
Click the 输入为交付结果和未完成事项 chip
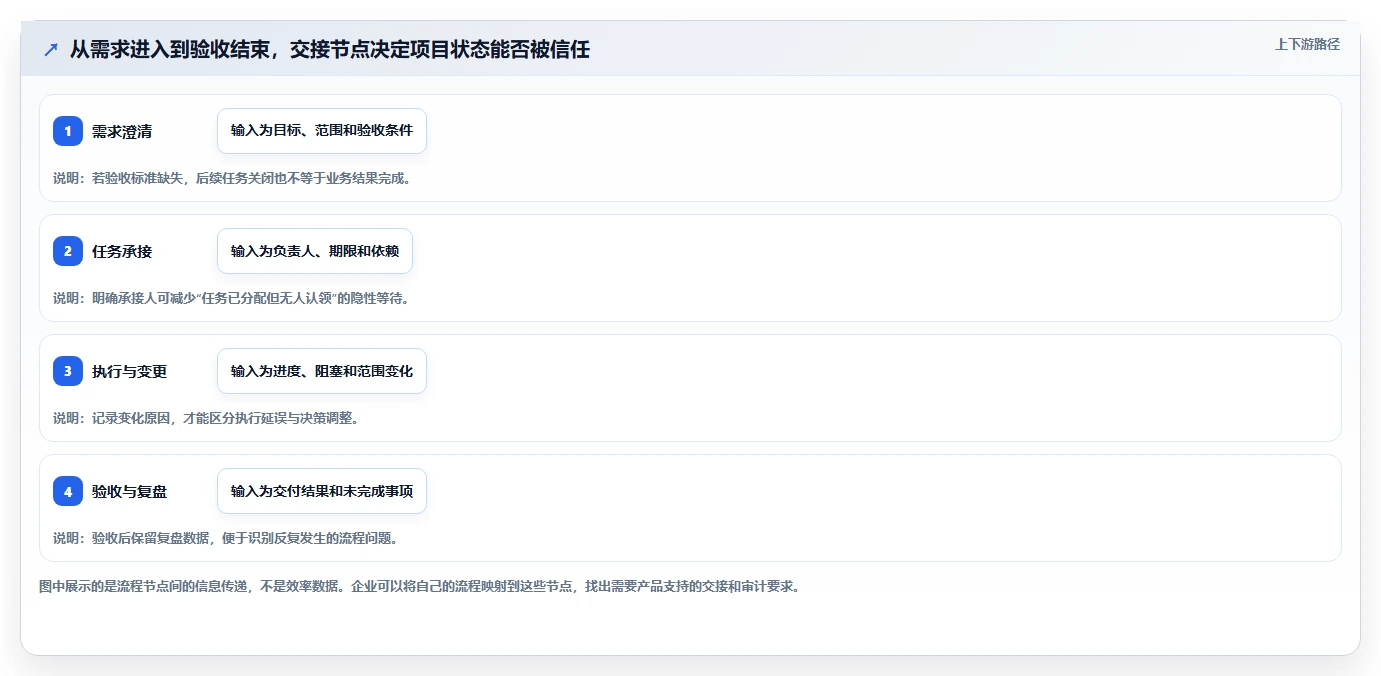tap(322, 491)
